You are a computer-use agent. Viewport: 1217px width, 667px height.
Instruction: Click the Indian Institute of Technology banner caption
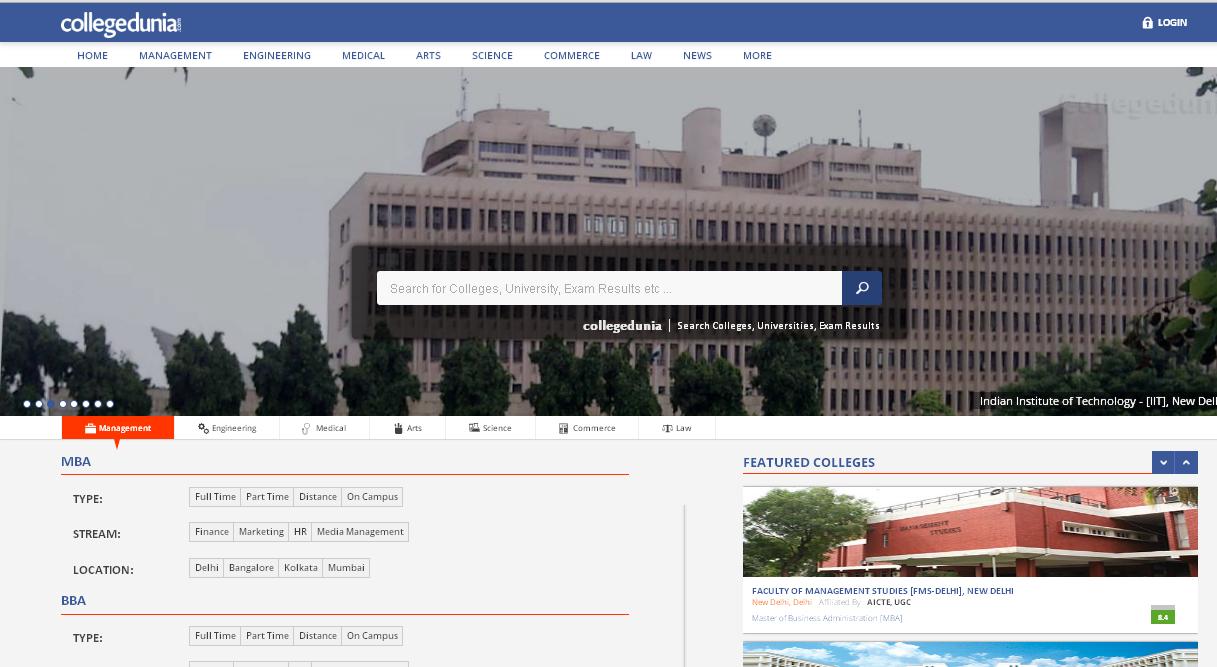pos(1097,401)
